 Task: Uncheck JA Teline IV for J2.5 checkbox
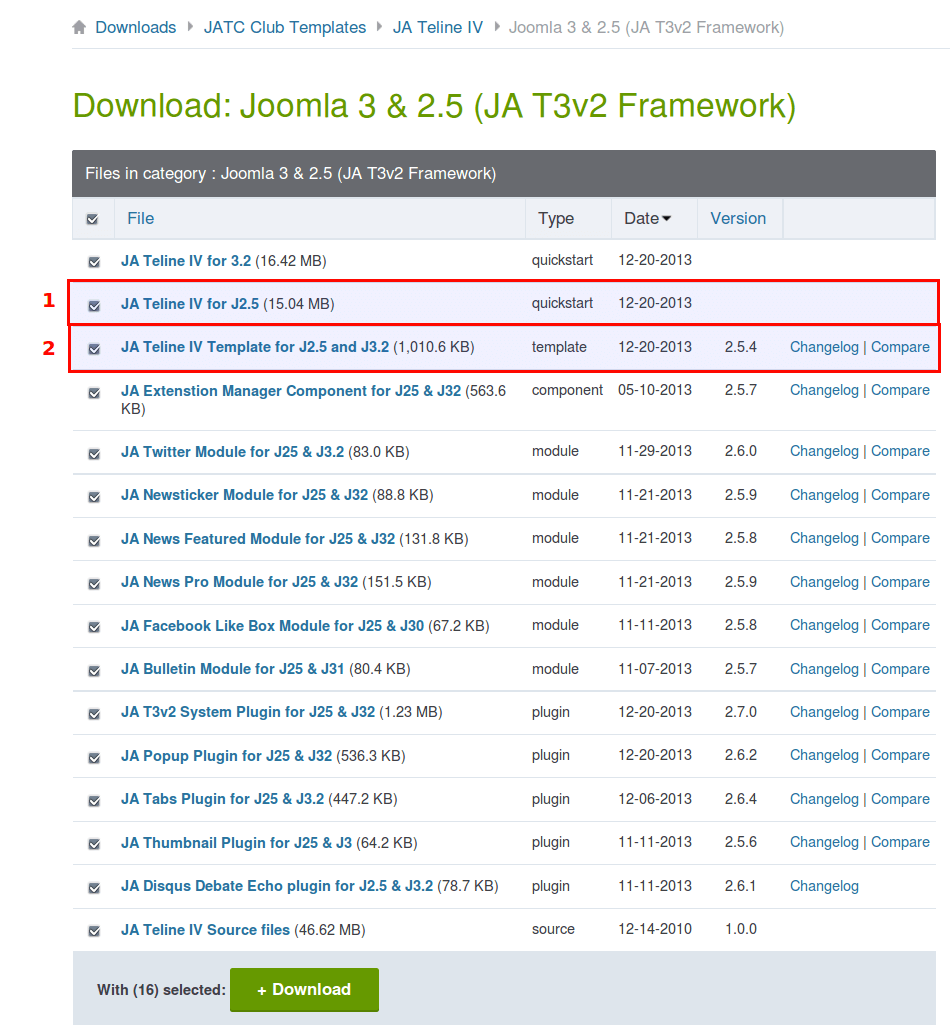pyautogui.click(x=94, y=305)
